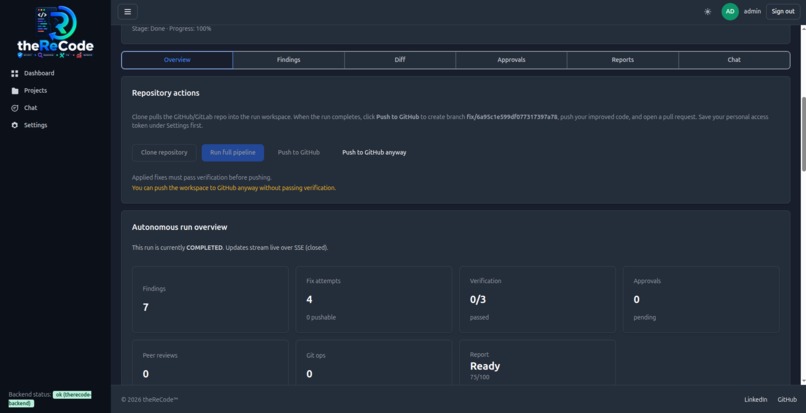The image size is (806, 413).
Task: Open the Reports tab
Action: click(622, 60)
